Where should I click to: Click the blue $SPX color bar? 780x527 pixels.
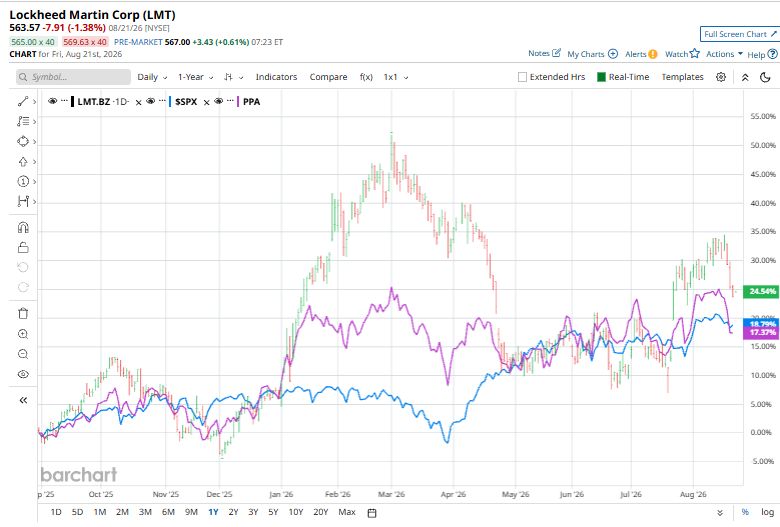(x=170, y=102)
